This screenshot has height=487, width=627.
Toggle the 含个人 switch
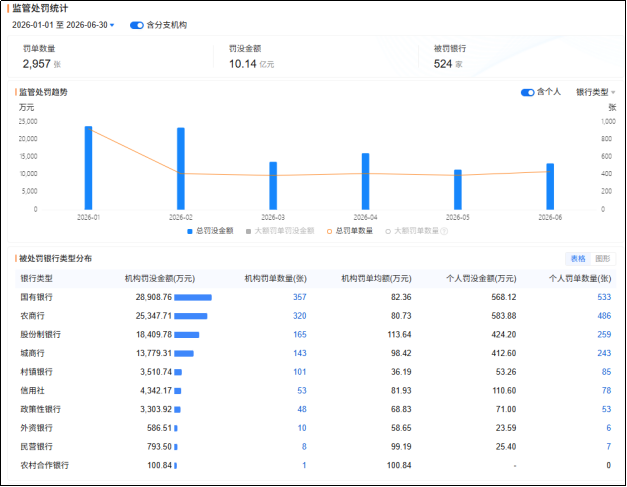[x=527, y=92]
